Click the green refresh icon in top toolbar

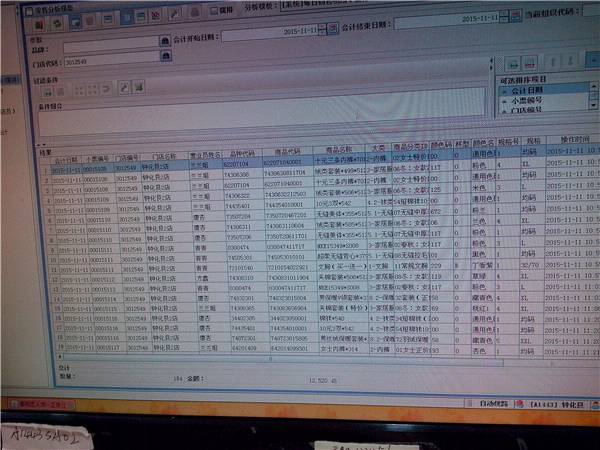click(x=57, y=20)
